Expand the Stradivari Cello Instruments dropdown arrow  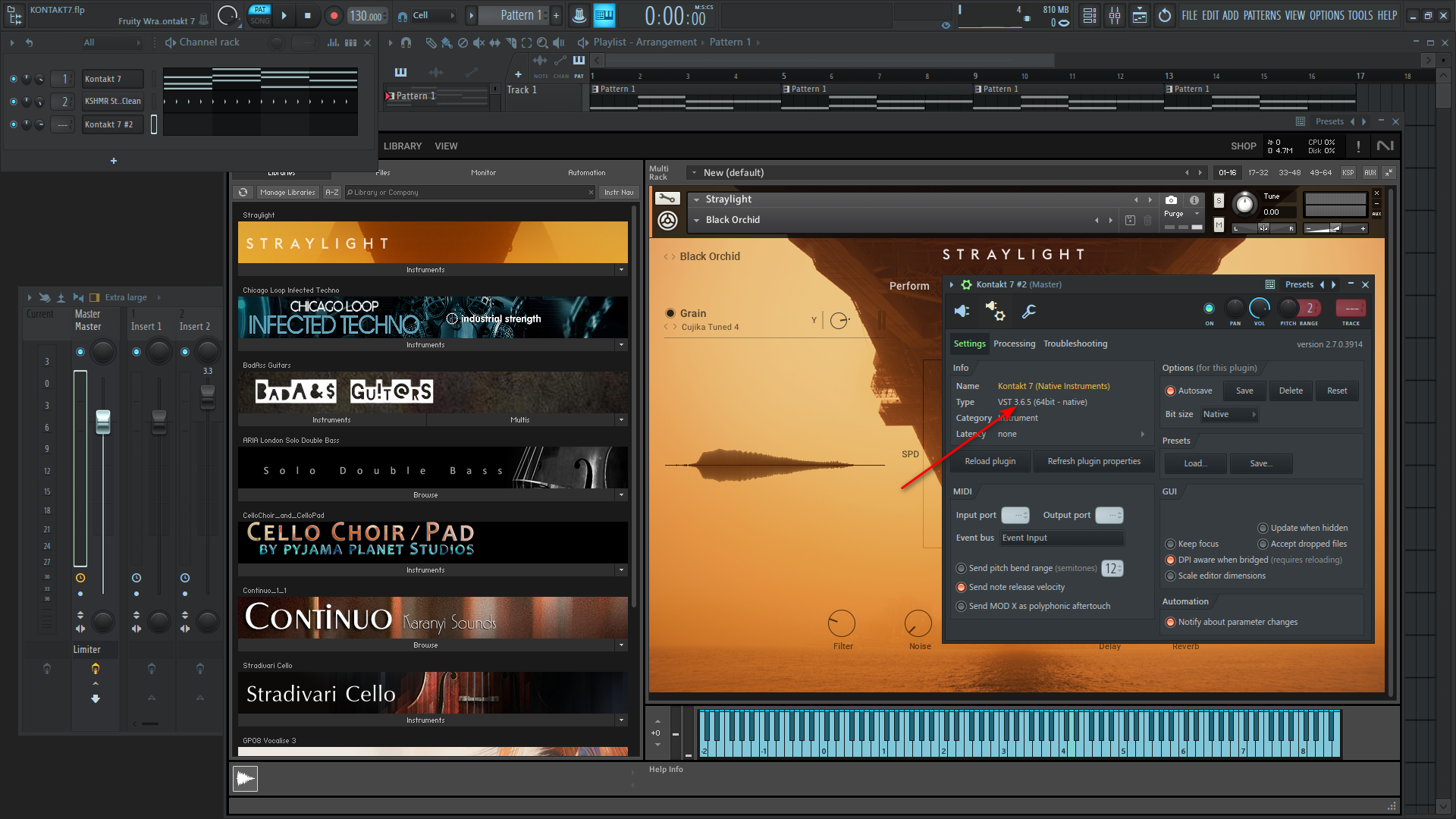621,720
